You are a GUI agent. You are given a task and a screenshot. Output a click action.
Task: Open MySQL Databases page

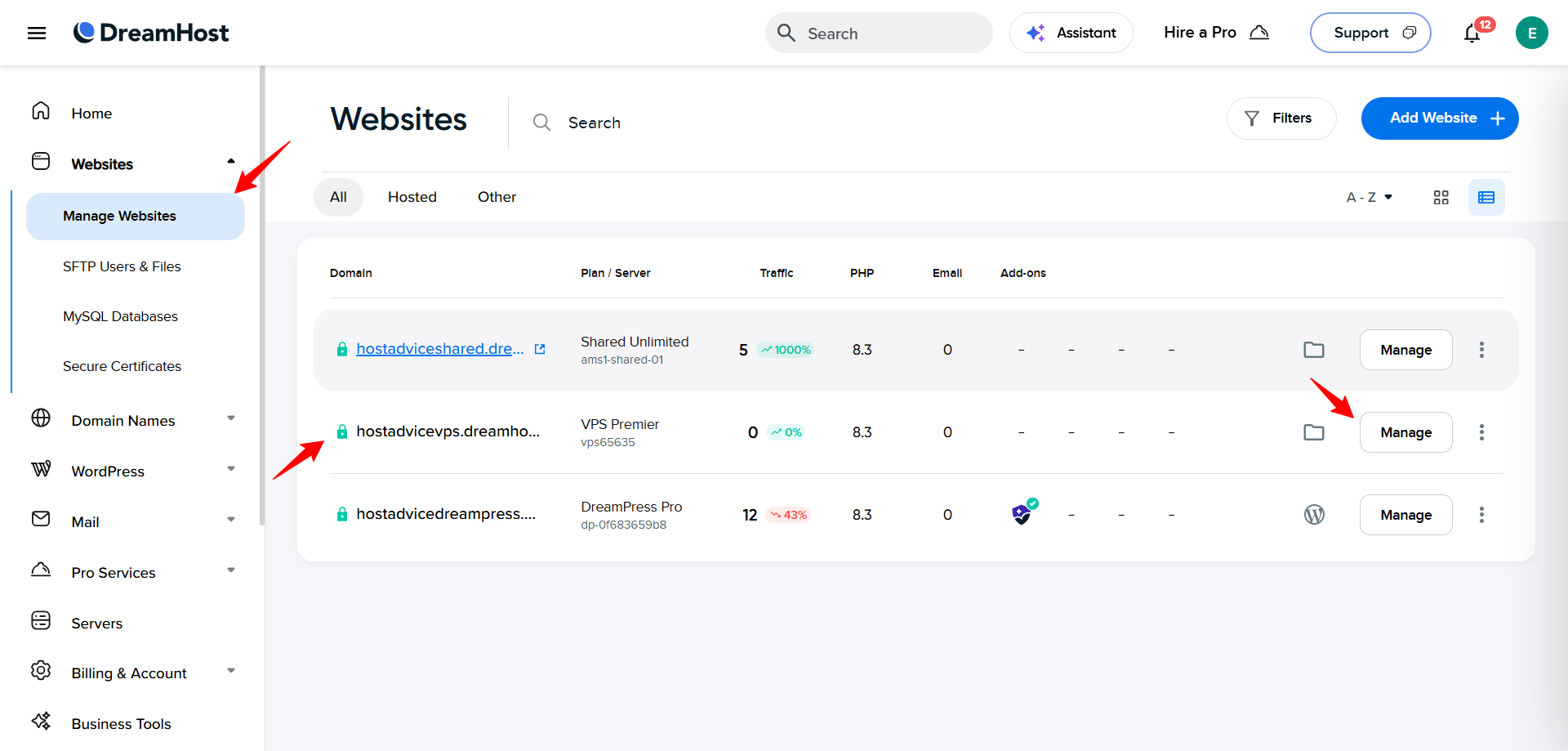[120, 316]
